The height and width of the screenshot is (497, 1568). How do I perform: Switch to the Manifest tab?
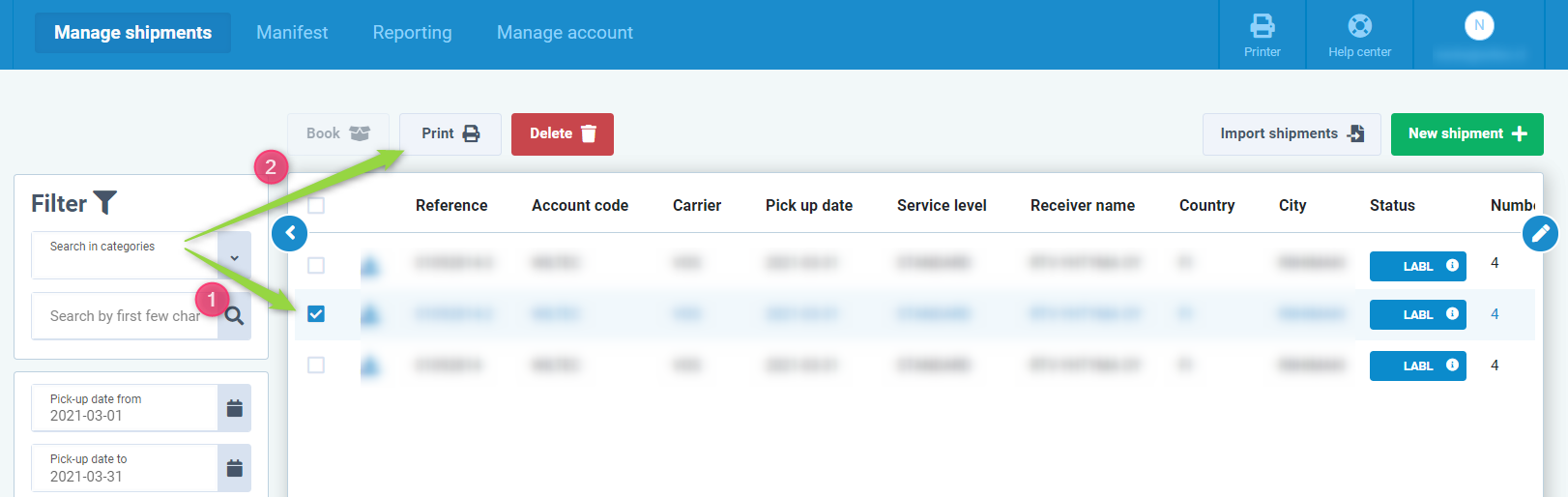292,33
